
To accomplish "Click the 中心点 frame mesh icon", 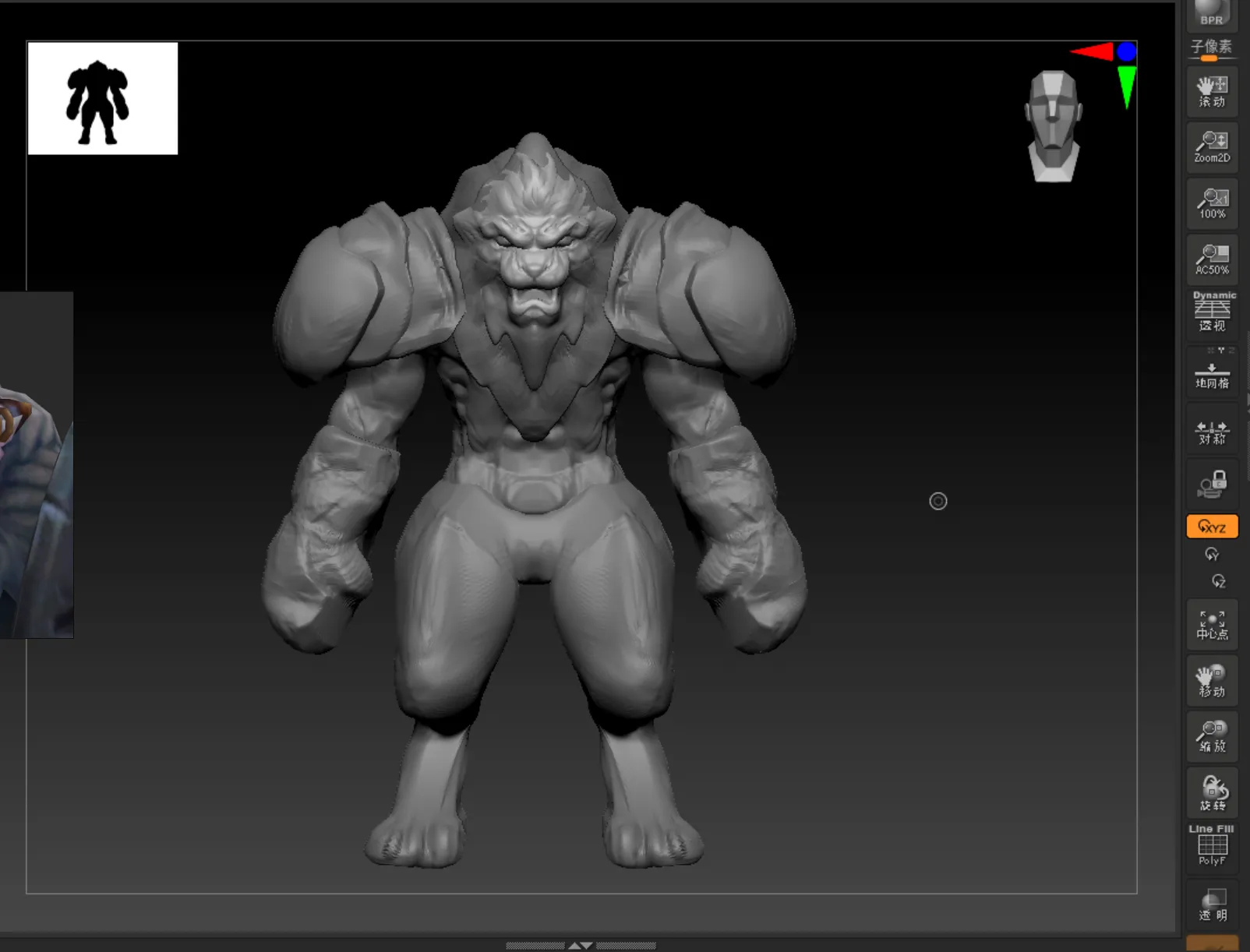I will (1212, 625).
